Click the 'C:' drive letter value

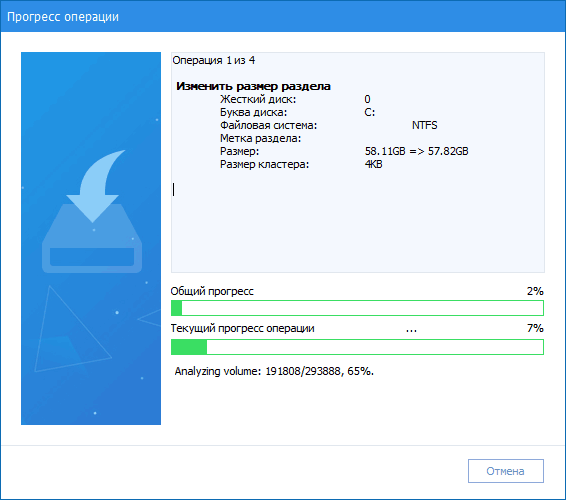pos(370,112)
